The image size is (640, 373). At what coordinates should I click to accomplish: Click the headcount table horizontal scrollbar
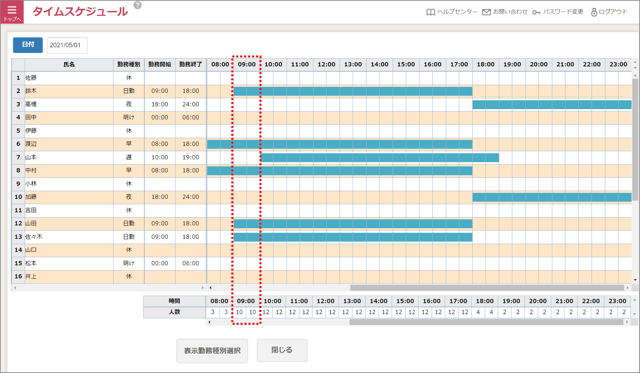coord(487,322)
